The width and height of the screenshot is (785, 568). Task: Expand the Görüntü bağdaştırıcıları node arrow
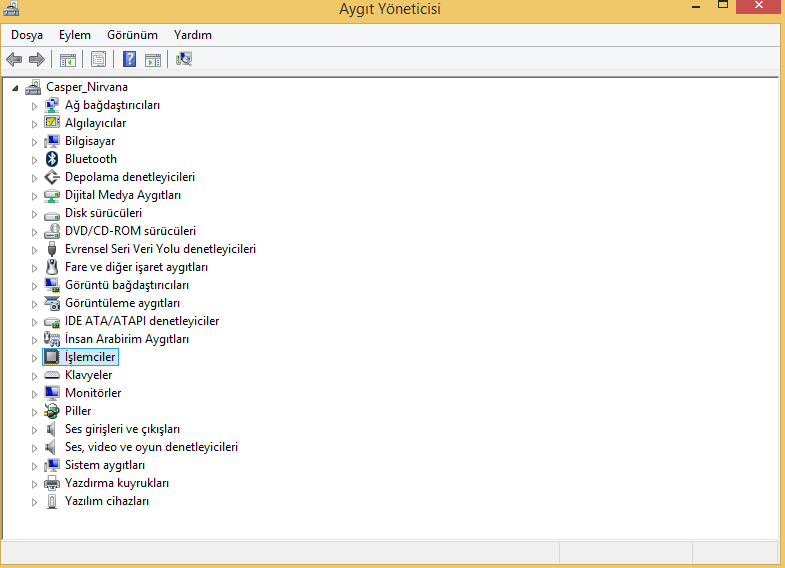(34, 286)
